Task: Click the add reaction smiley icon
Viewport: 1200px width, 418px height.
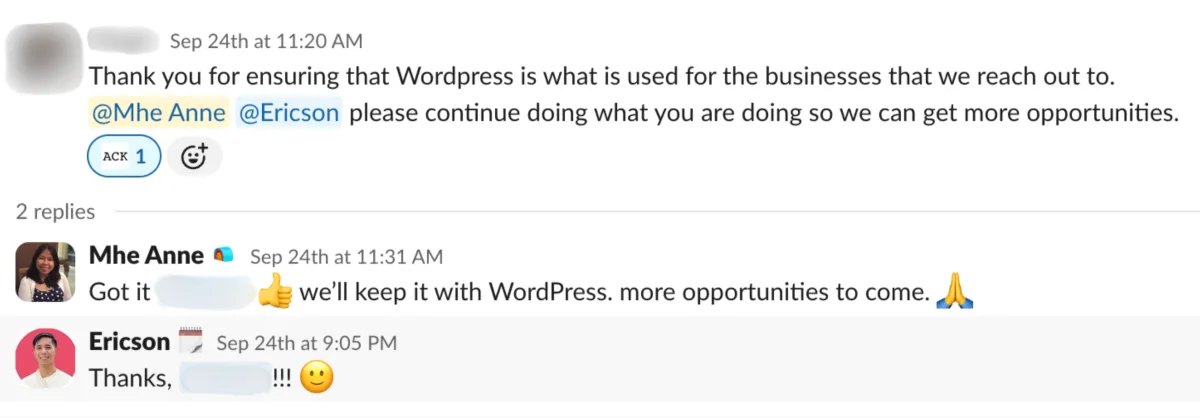Action: coord(194,156)
